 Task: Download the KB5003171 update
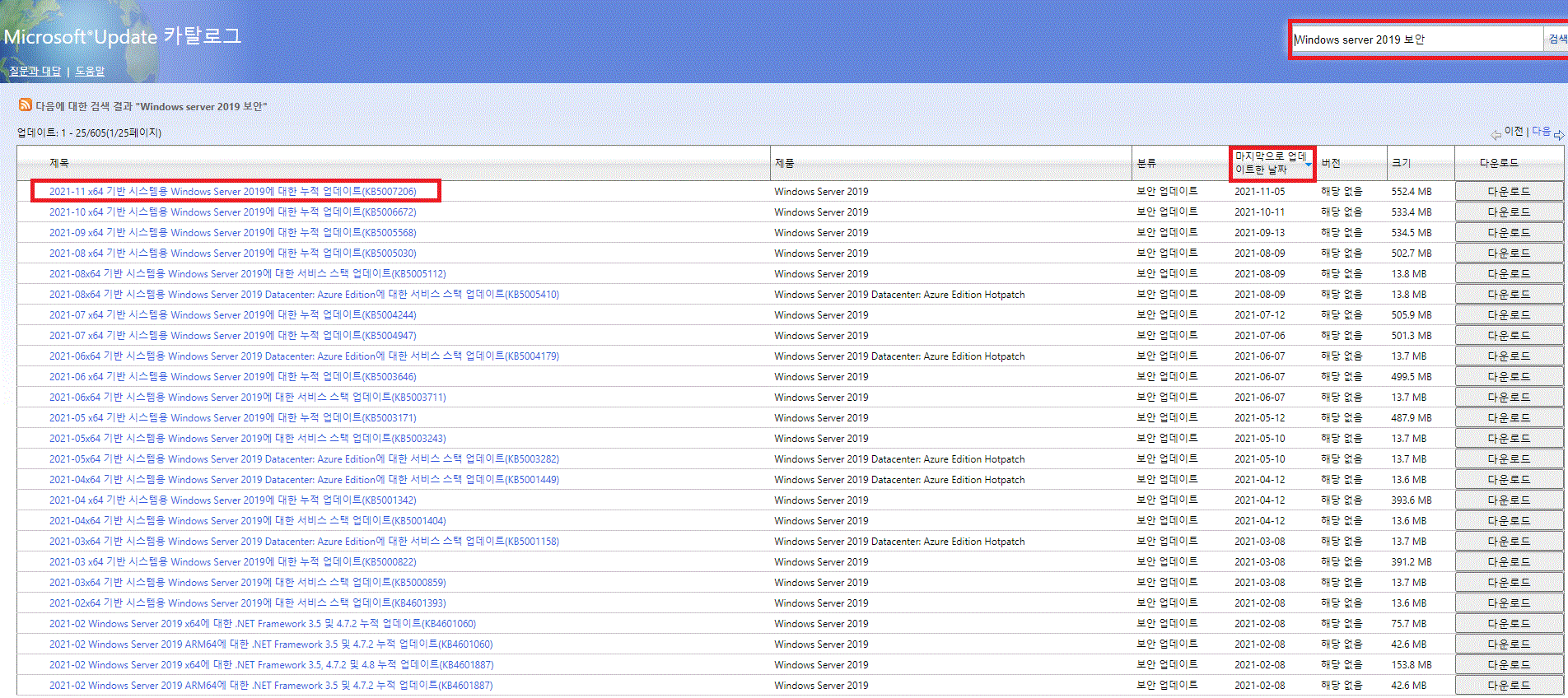pyautogui.click(x=1509, y=417)
